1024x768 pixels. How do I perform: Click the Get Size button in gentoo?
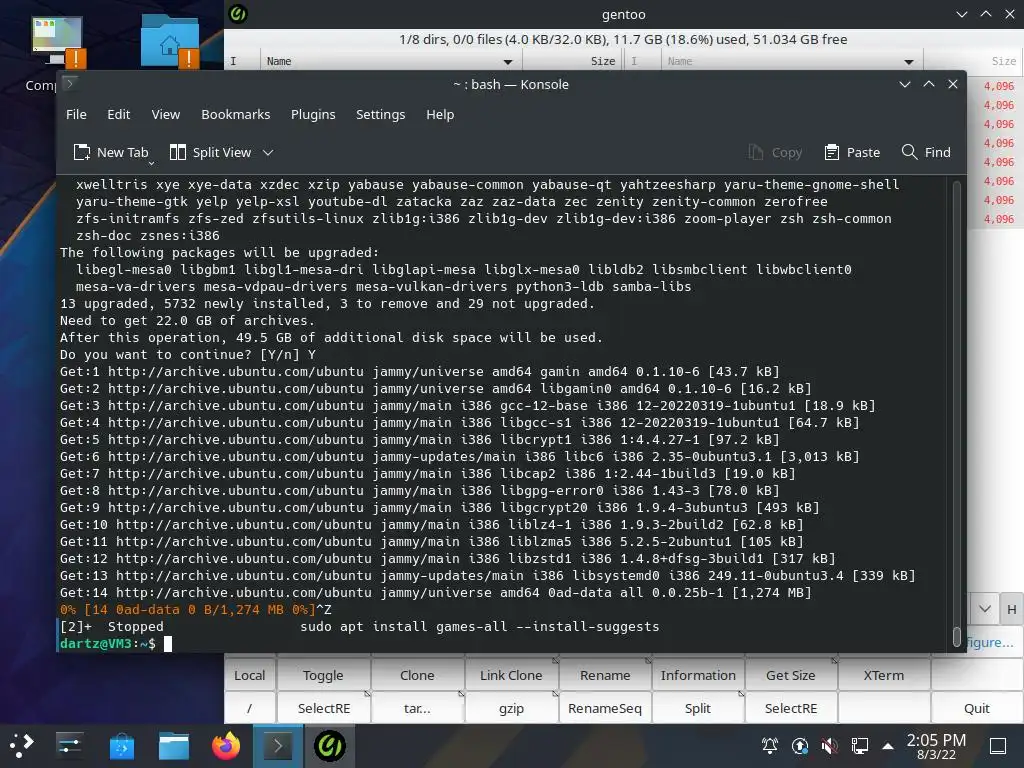point(790,675)
